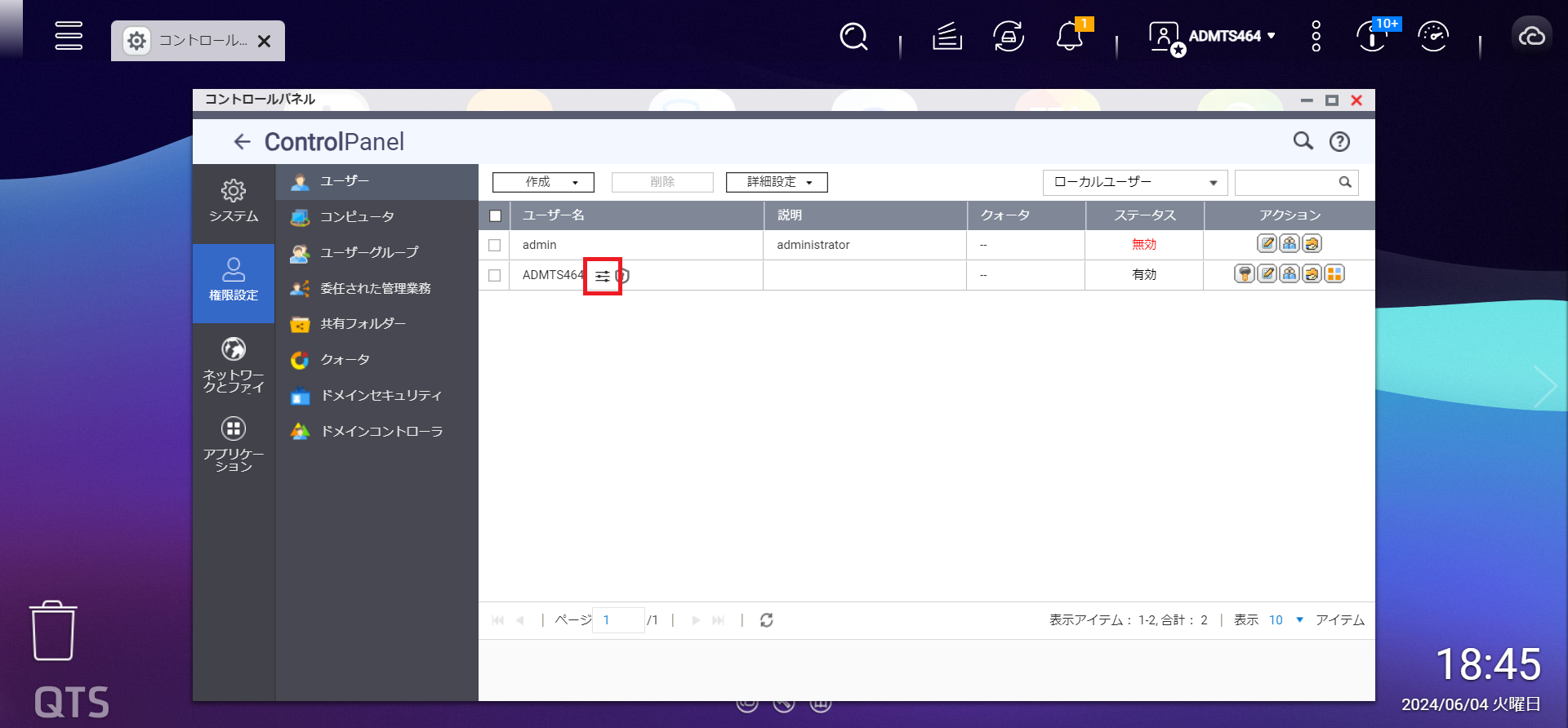1568x728 pixels.
Task: Edit account profile for ADMTS464
Action: (x=1267, y=274)
